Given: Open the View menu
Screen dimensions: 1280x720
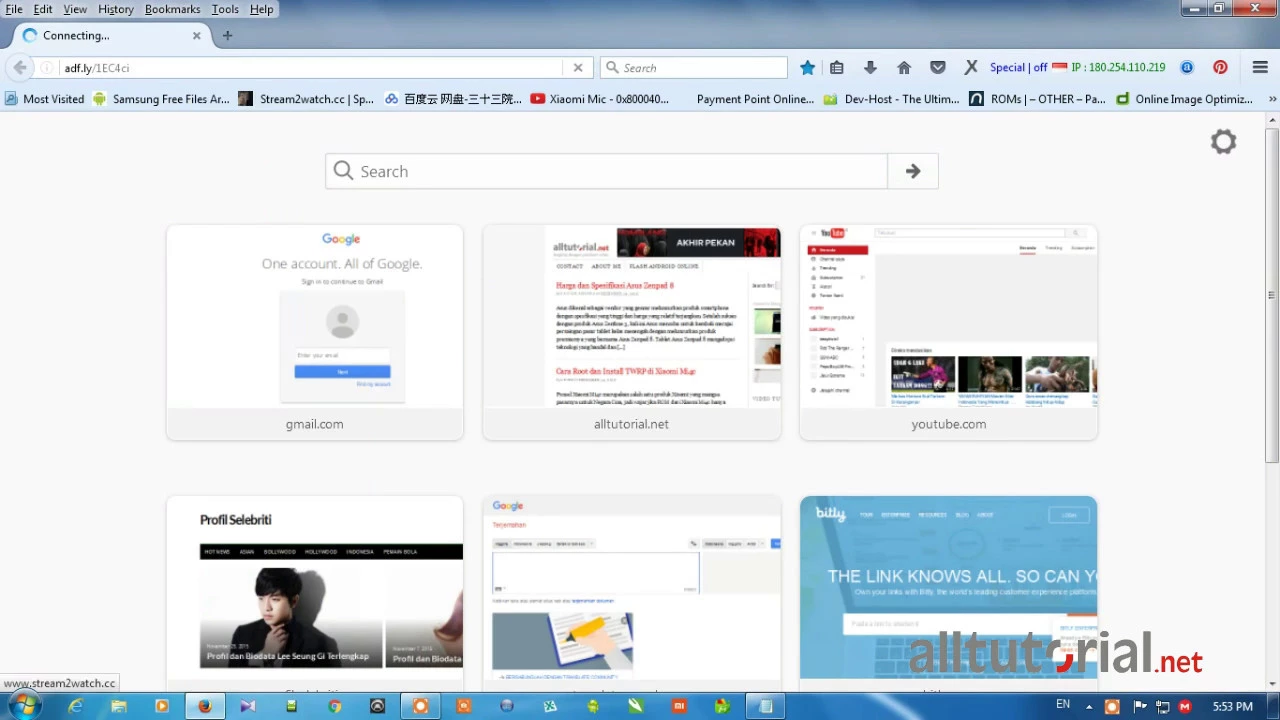Looking at the screenshot, I should point(75,9).
